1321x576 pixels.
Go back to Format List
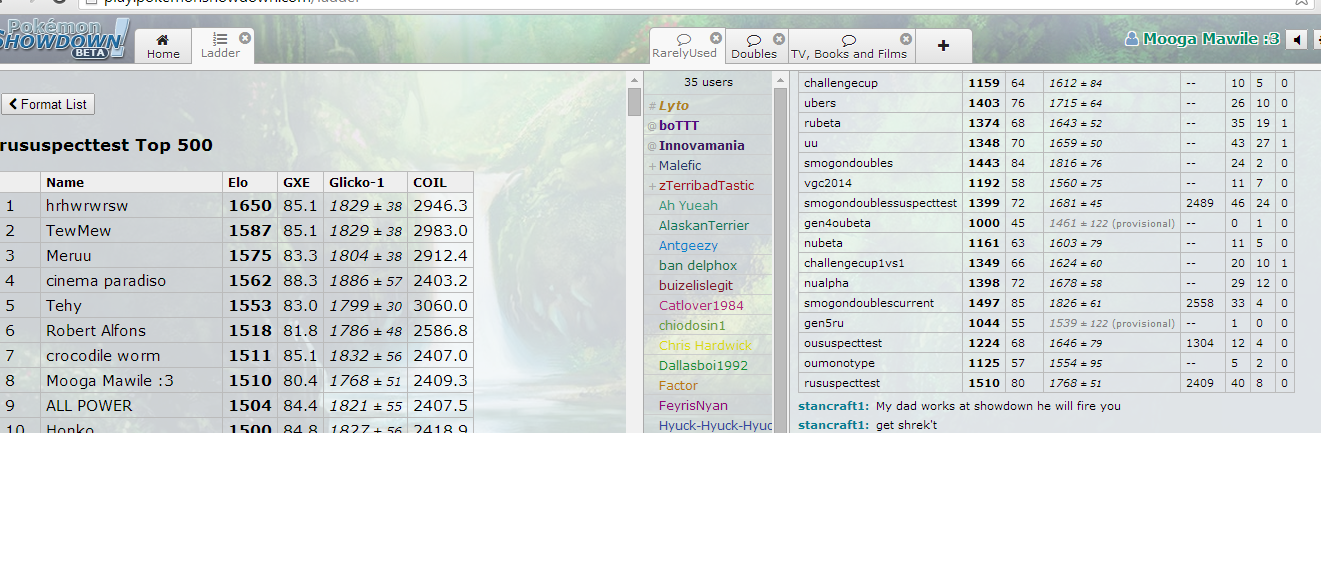(48, 104)
